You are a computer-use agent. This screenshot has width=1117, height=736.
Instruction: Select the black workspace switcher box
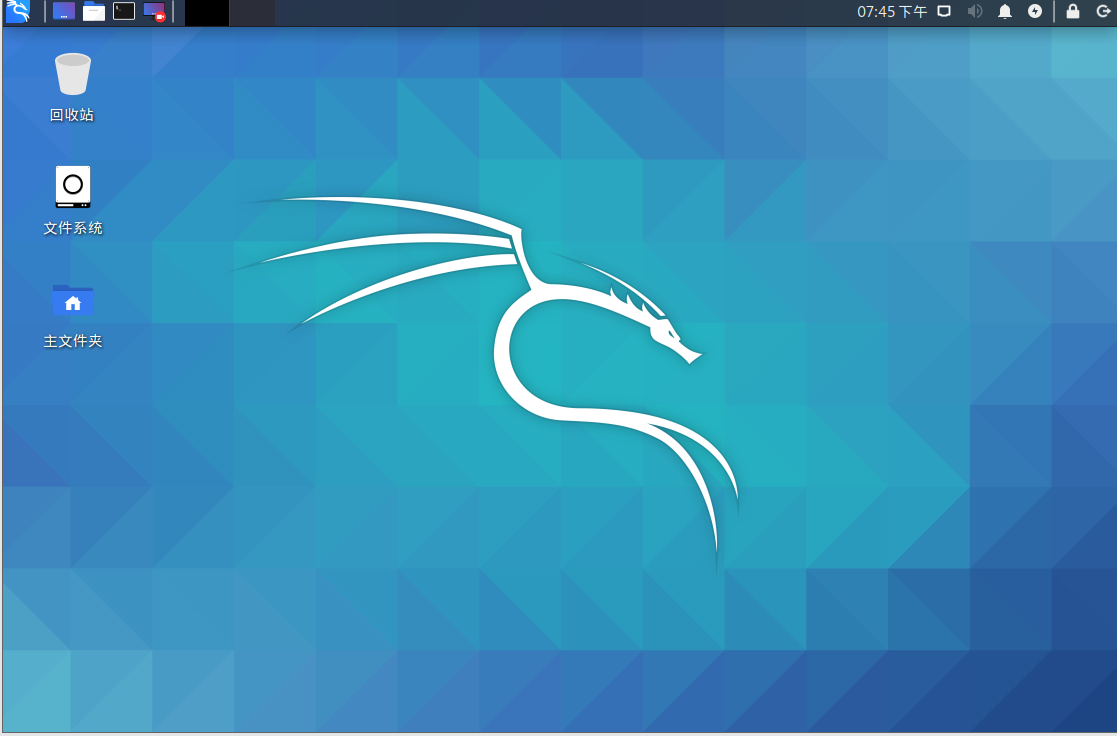[207, 13]
